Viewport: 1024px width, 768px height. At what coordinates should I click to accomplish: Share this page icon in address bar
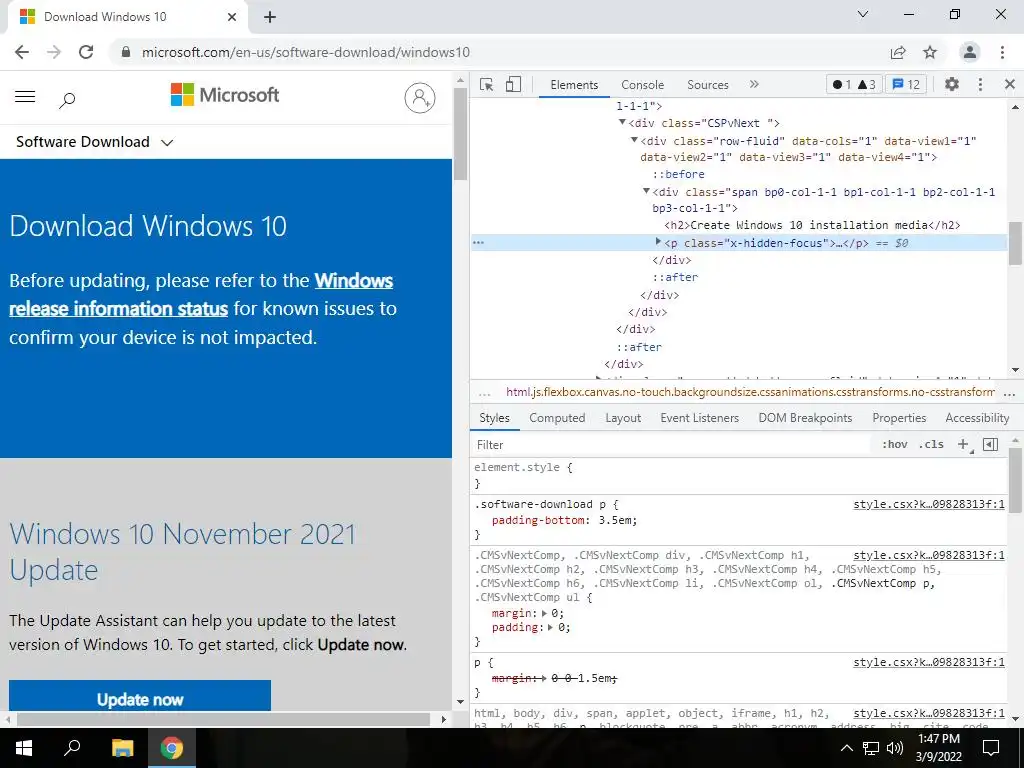pos(898,52)
